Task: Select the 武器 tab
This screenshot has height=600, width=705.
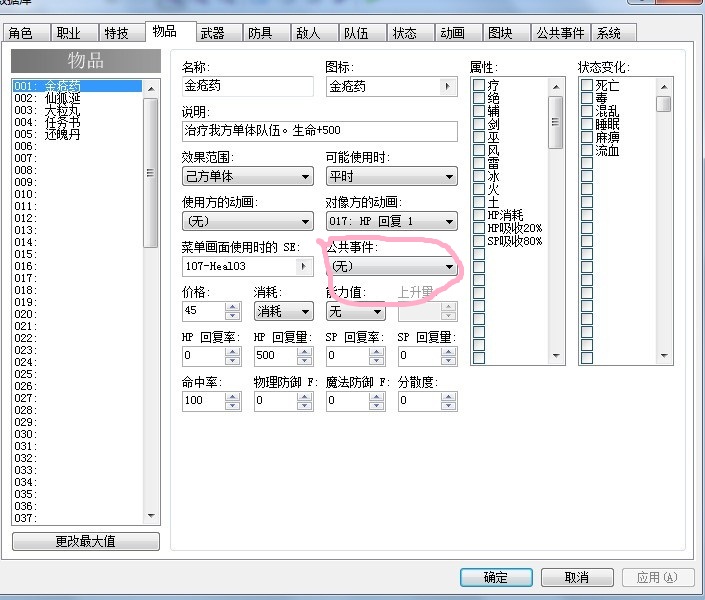Action: [219, 33]
